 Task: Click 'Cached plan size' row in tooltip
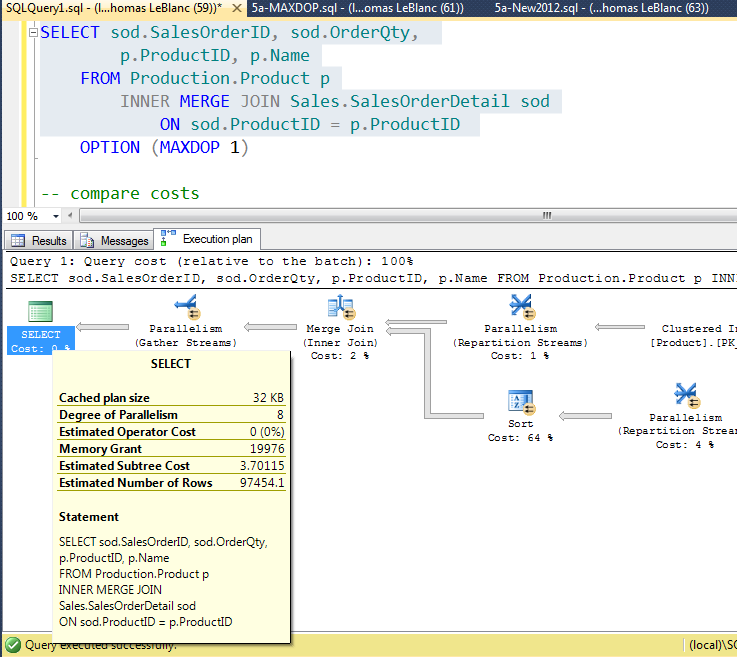coord(171,398)
